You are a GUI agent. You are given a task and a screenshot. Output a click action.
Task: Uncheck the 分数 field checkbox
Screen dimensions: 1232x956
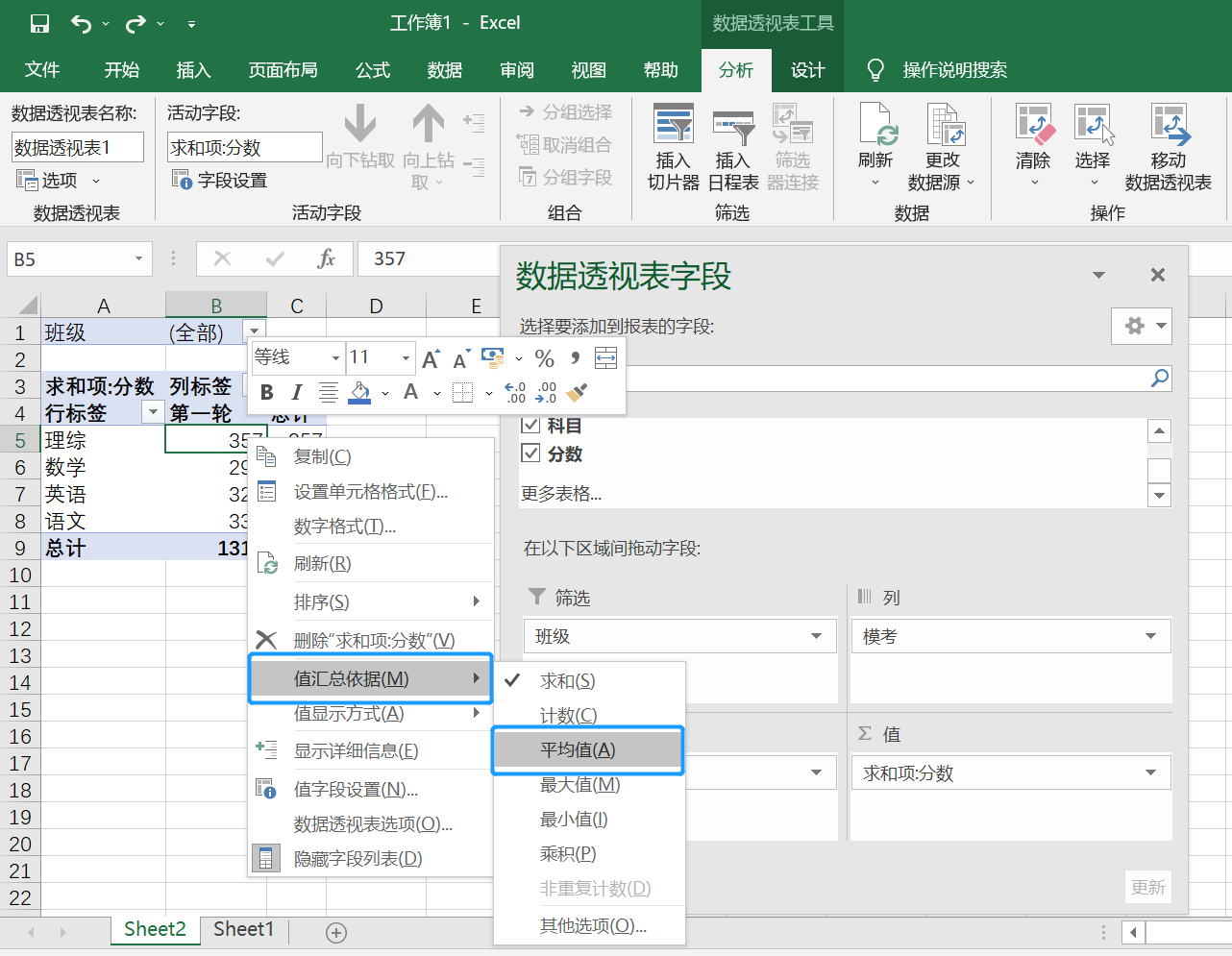pos(530,453)
